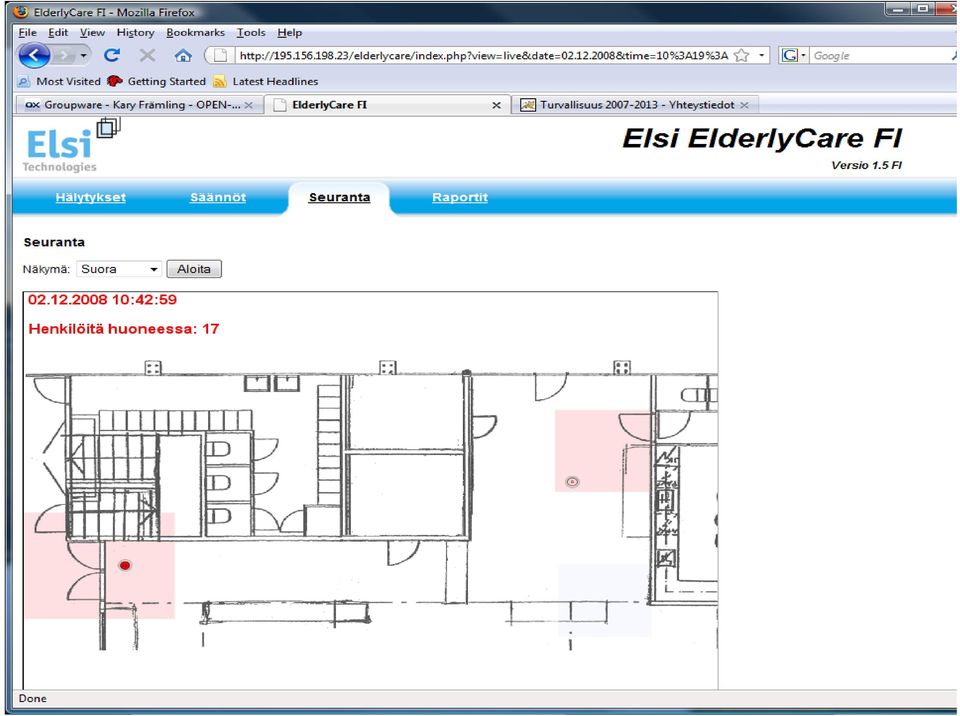Close the Groupware tab
This screenshot has height=716, width=960.
click(249, 105)
